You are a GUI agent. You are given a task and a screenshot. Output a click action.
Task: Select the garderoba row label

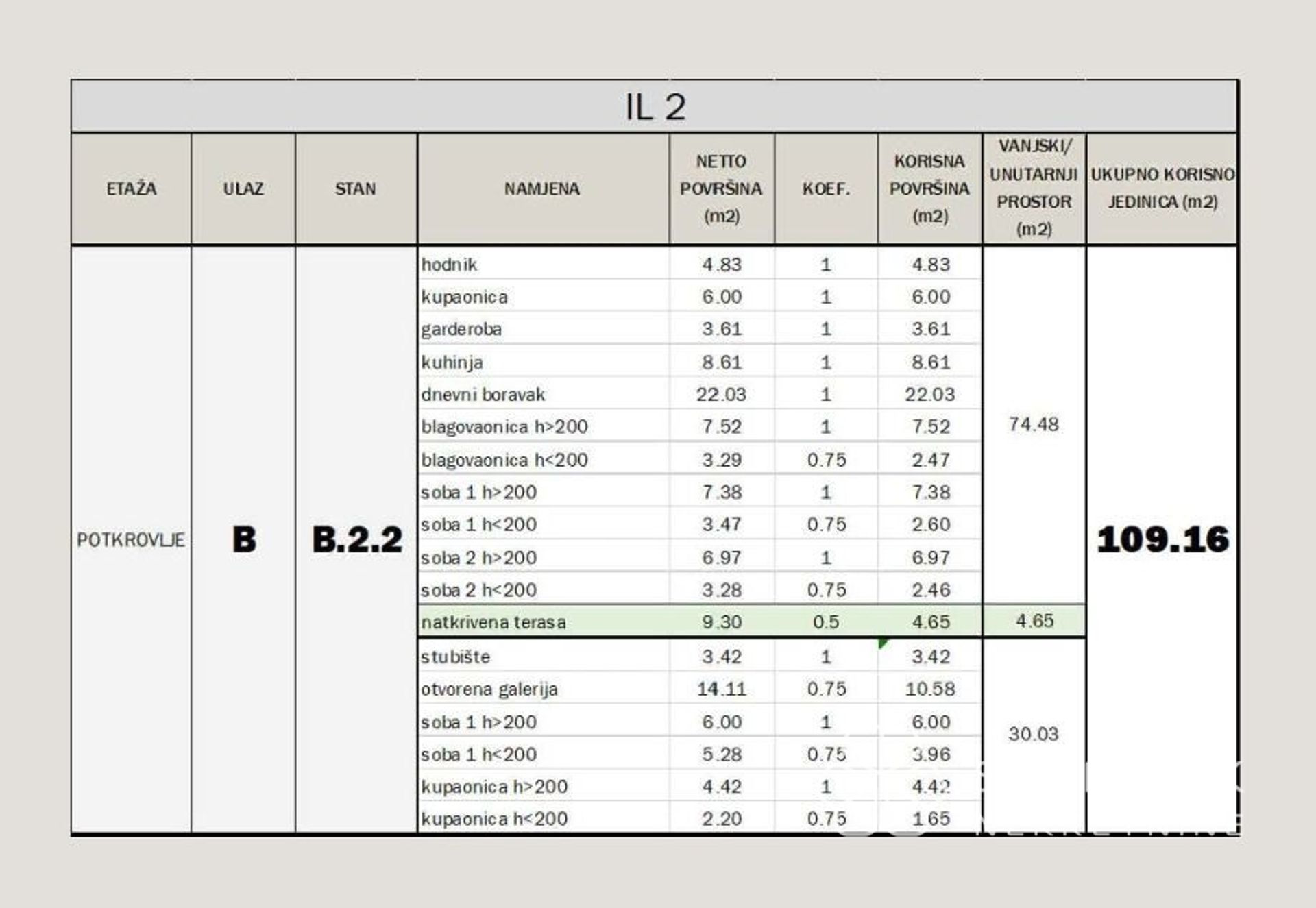tap(461, 330)
